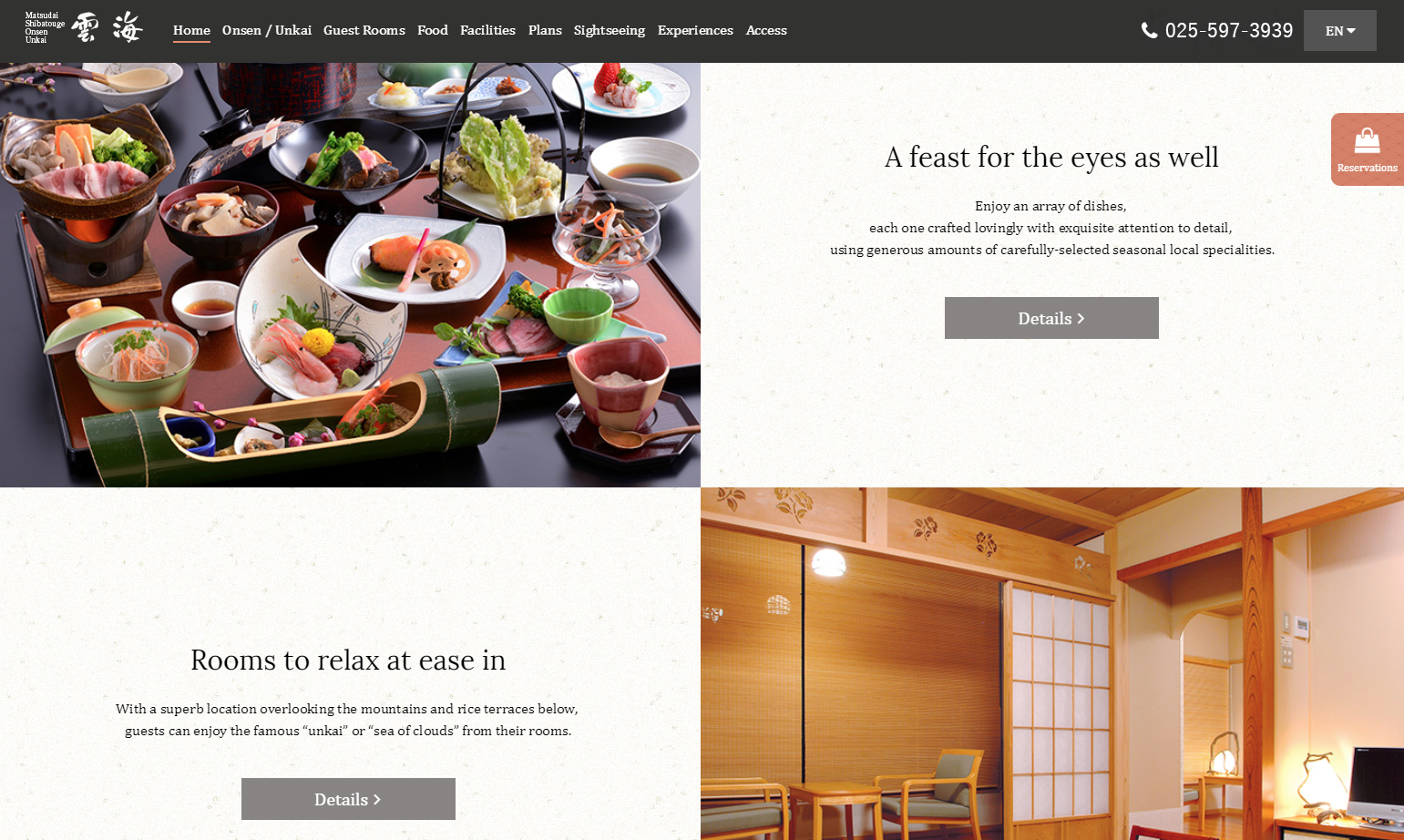The image size is (1404, 840).
Task: Click Details under feast for the eyes
Action: (1051, 318)
